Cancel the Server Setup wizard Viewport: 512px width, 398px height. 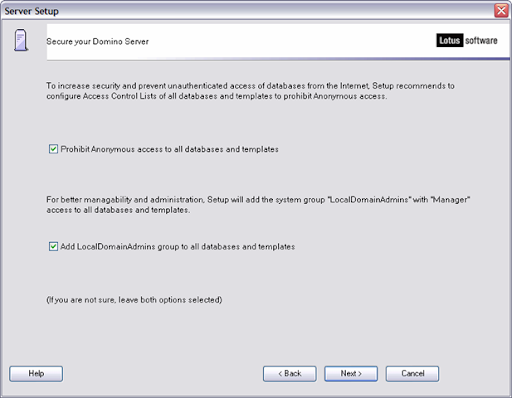(x=412, y=374)
